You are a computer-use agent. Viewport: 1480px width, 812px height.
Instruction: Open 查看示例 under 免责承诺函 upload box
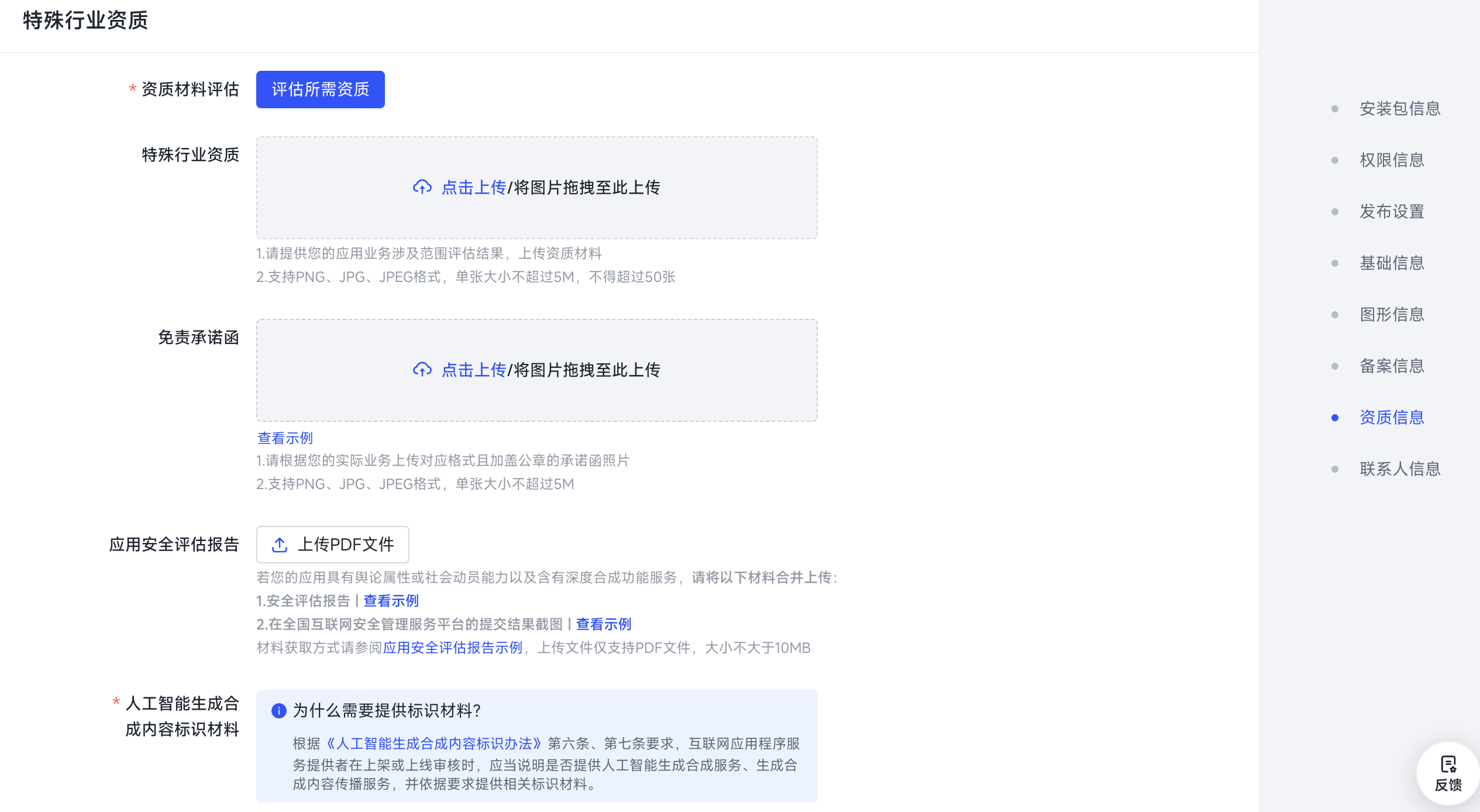[285, 438]
